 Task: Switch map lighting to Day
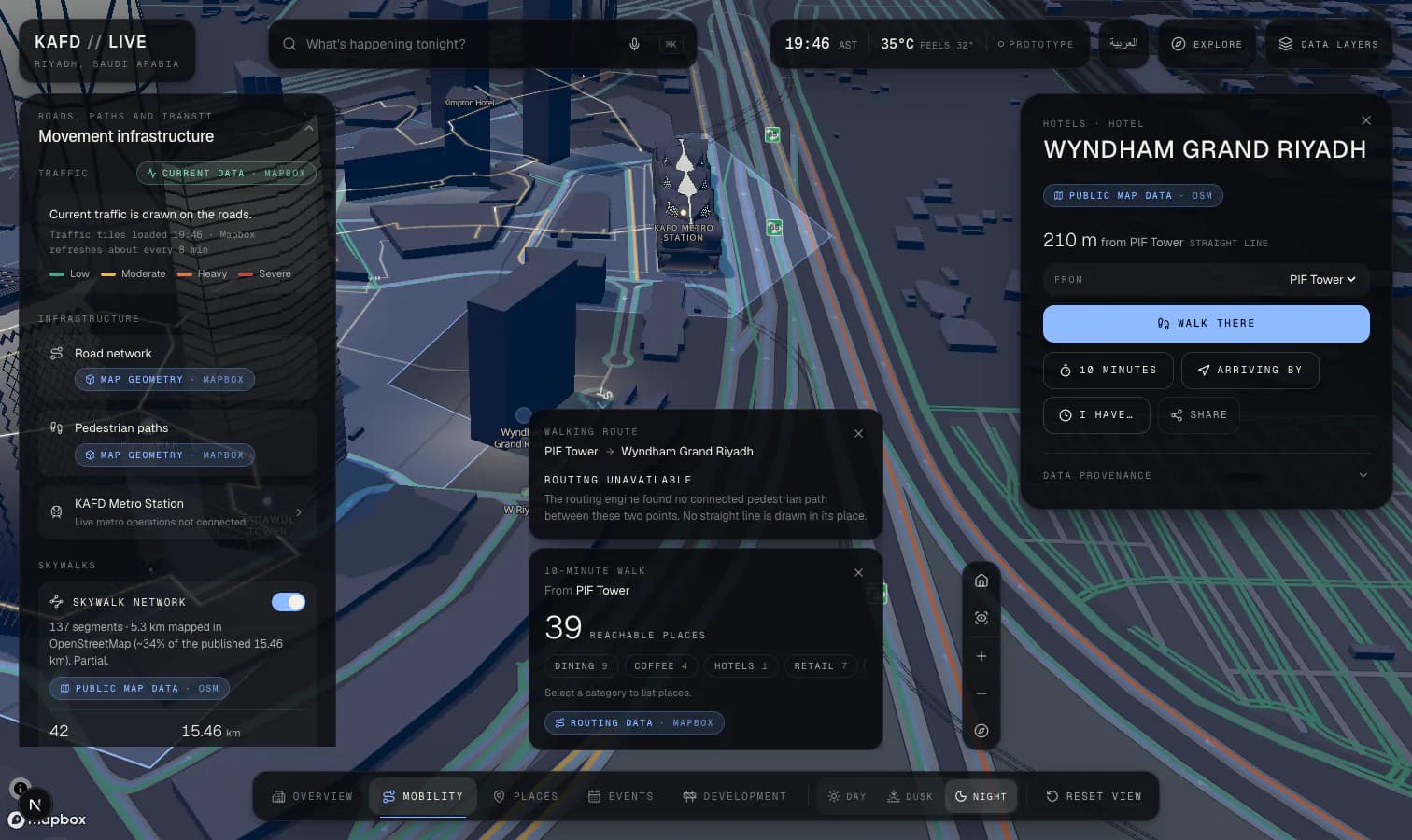tap(847, 796)
